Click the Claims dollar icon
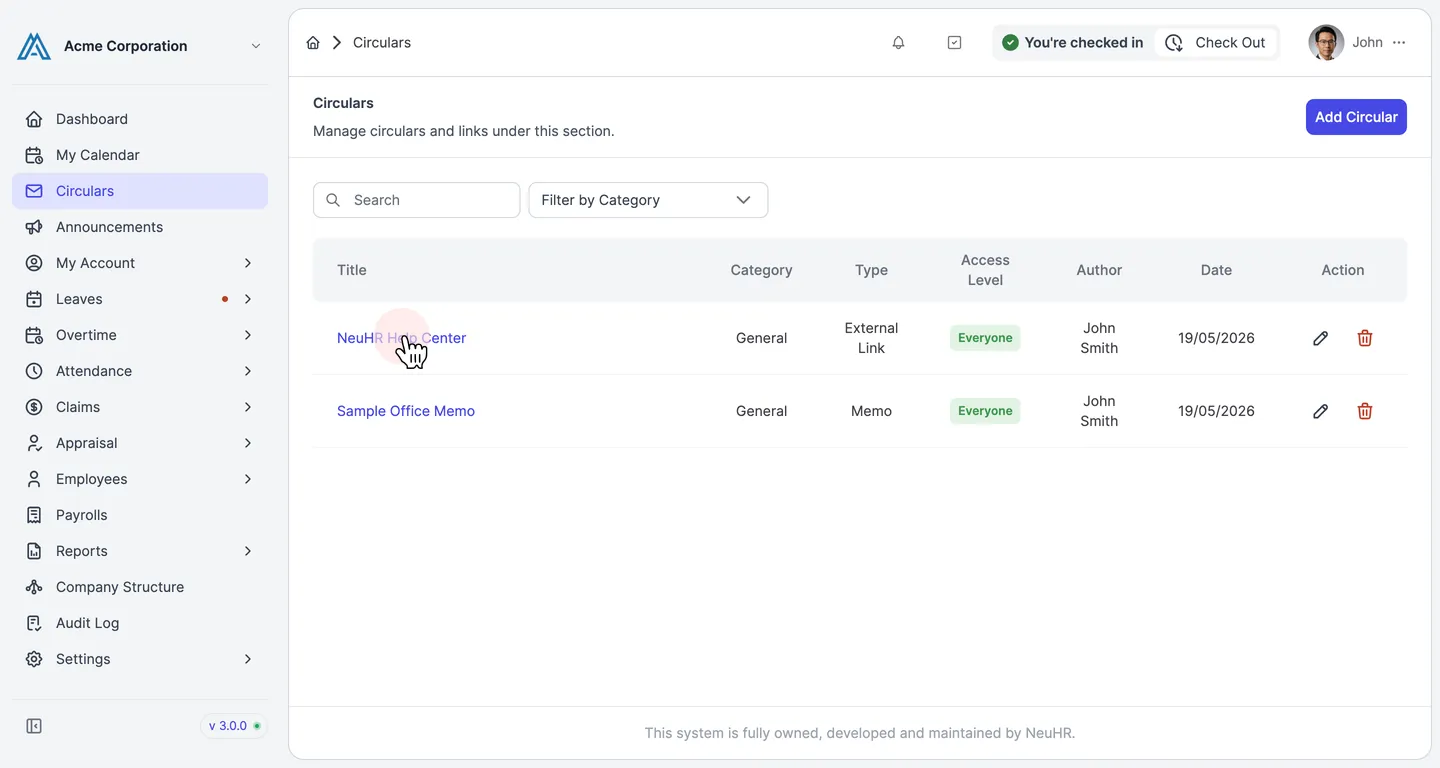 pyautogui.click(x=34, y=407)
